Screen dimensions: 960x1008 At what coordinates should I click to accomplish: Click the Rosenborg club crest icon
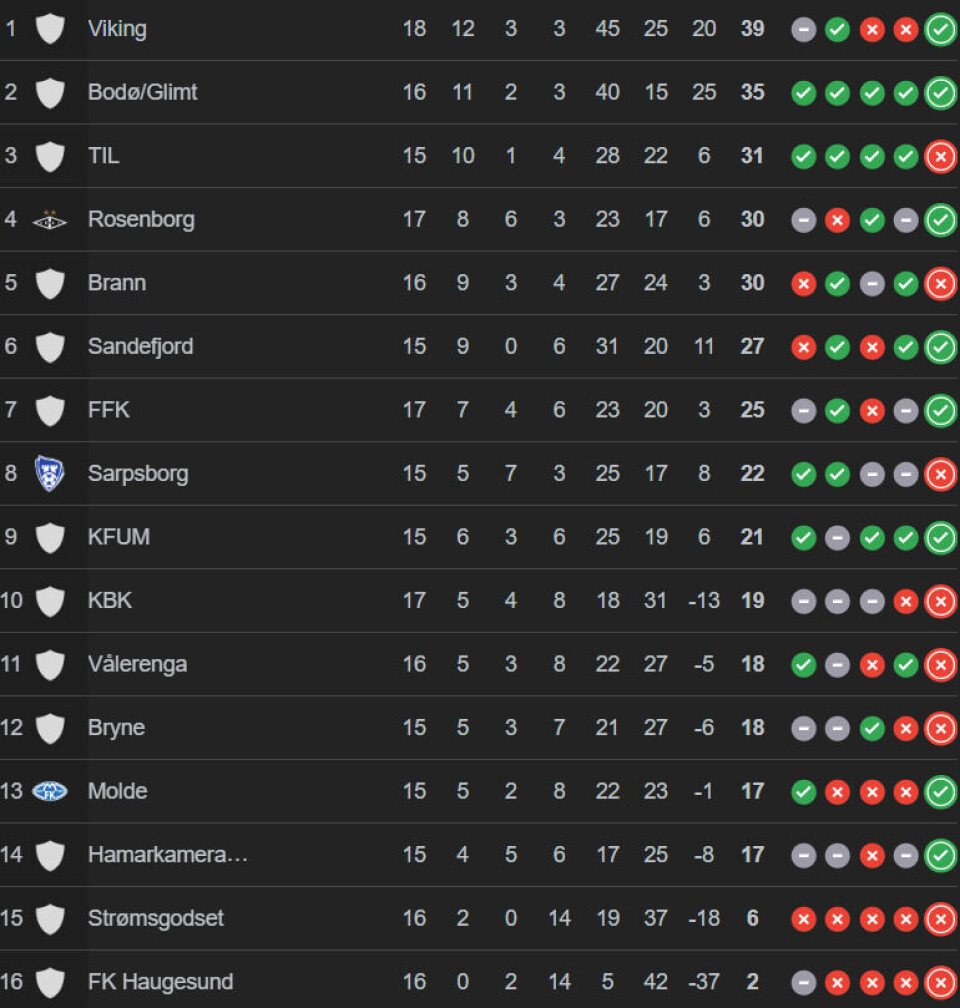pyautogui.click(x=50, y=220)
